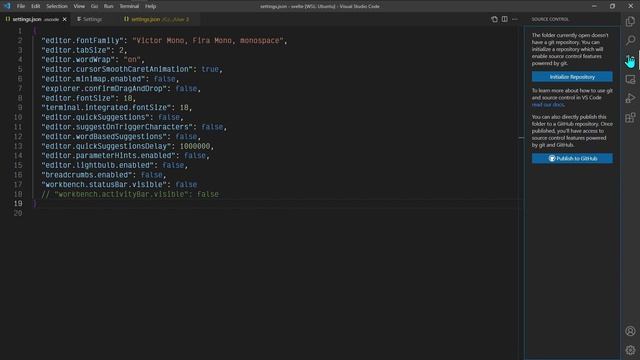Open the Search view in activity bar

pos(630,40)
